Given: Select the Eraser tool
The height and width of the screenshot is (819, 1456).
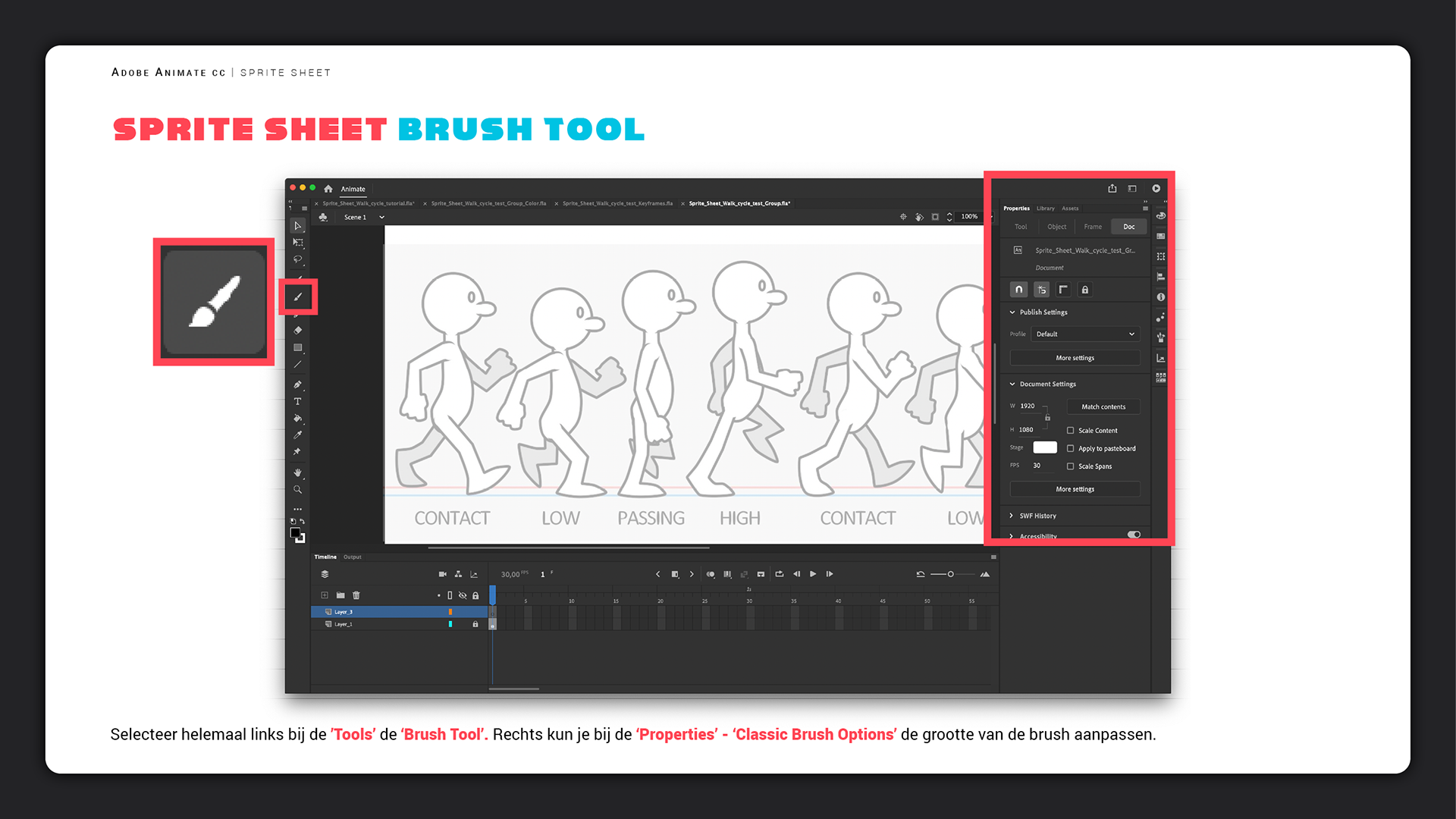Looking at the screenshot, I should (x=297, y=330).
